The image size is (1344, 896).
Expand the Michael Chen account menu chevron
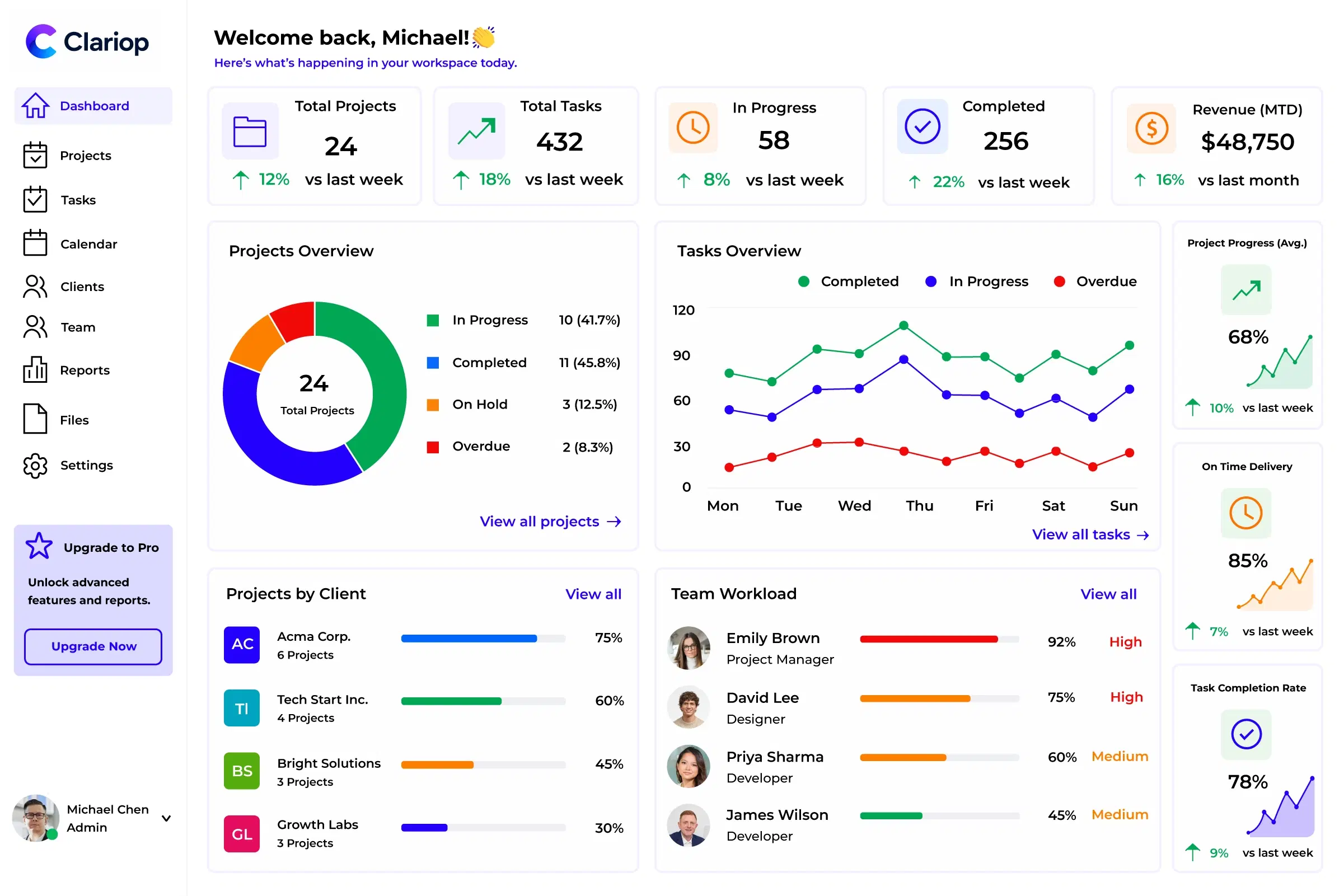click(x=166, y=818)
